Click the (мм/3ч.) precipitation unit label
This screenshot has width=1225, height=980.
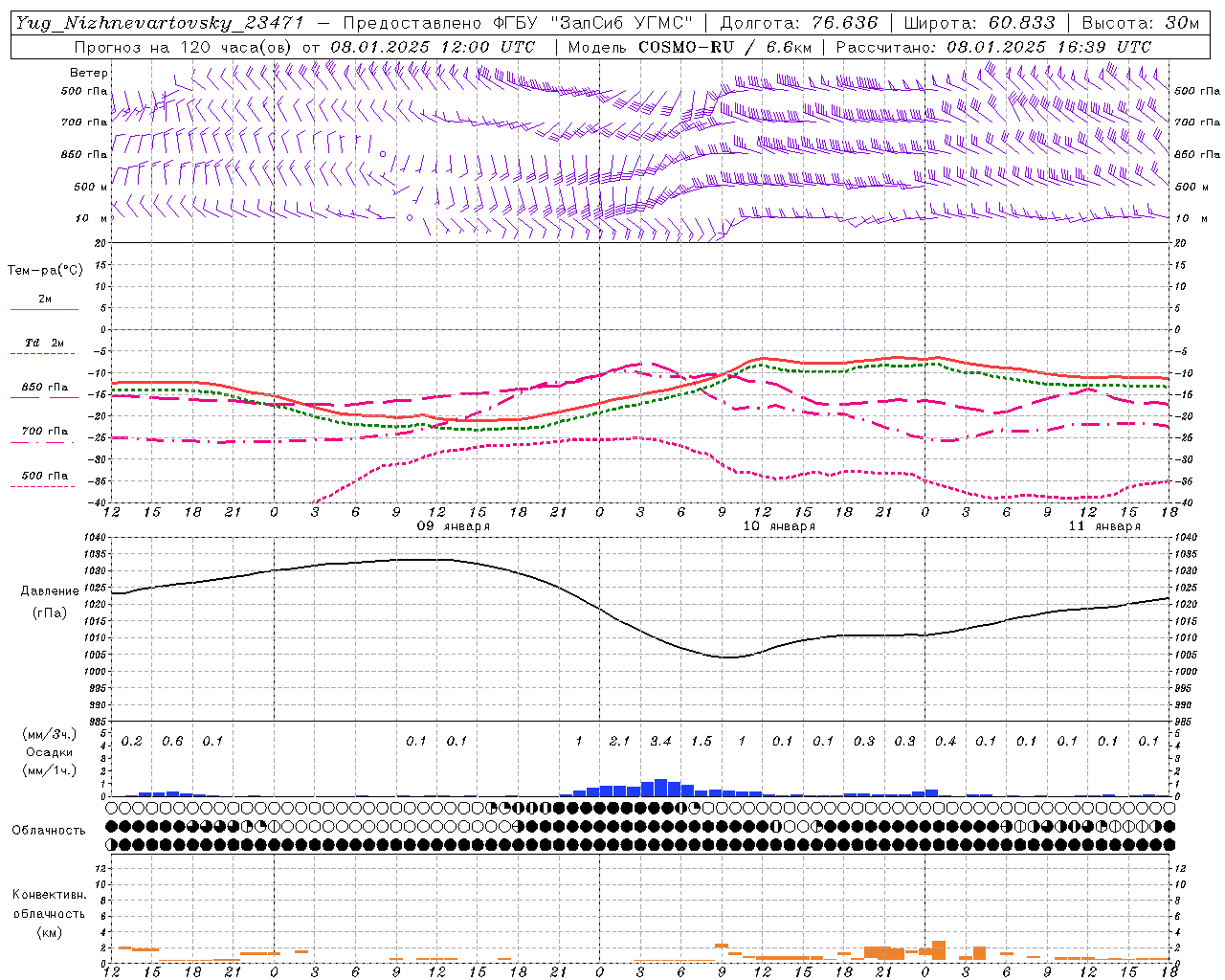click(49, 734)
